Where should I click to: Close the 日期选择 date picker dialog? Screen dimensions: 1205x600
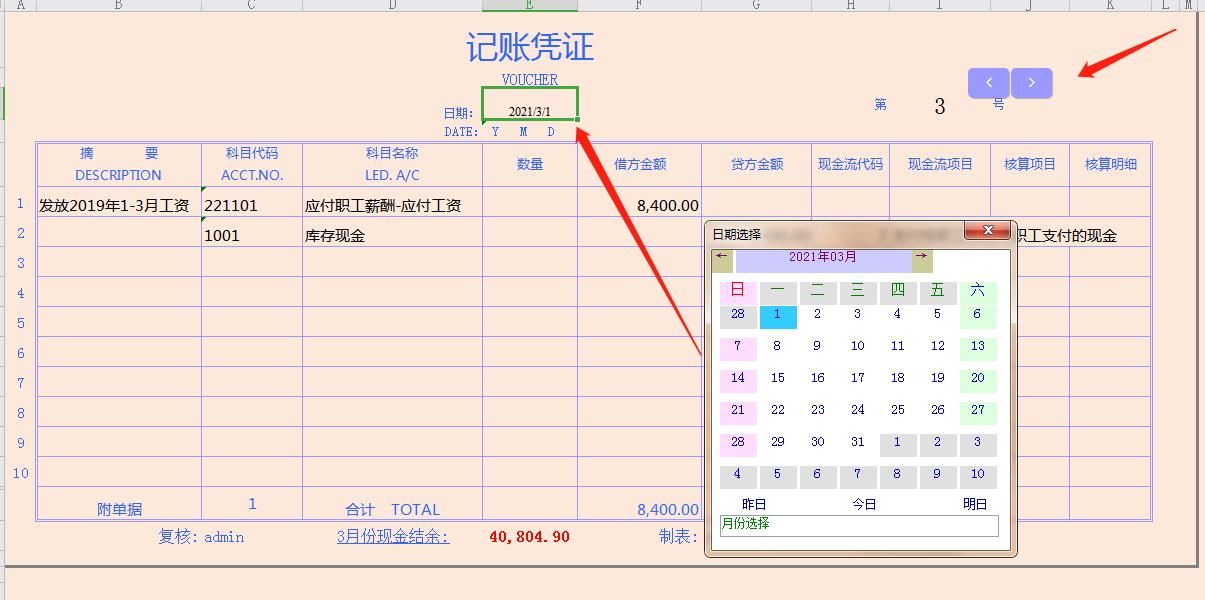tap(988, 230)
